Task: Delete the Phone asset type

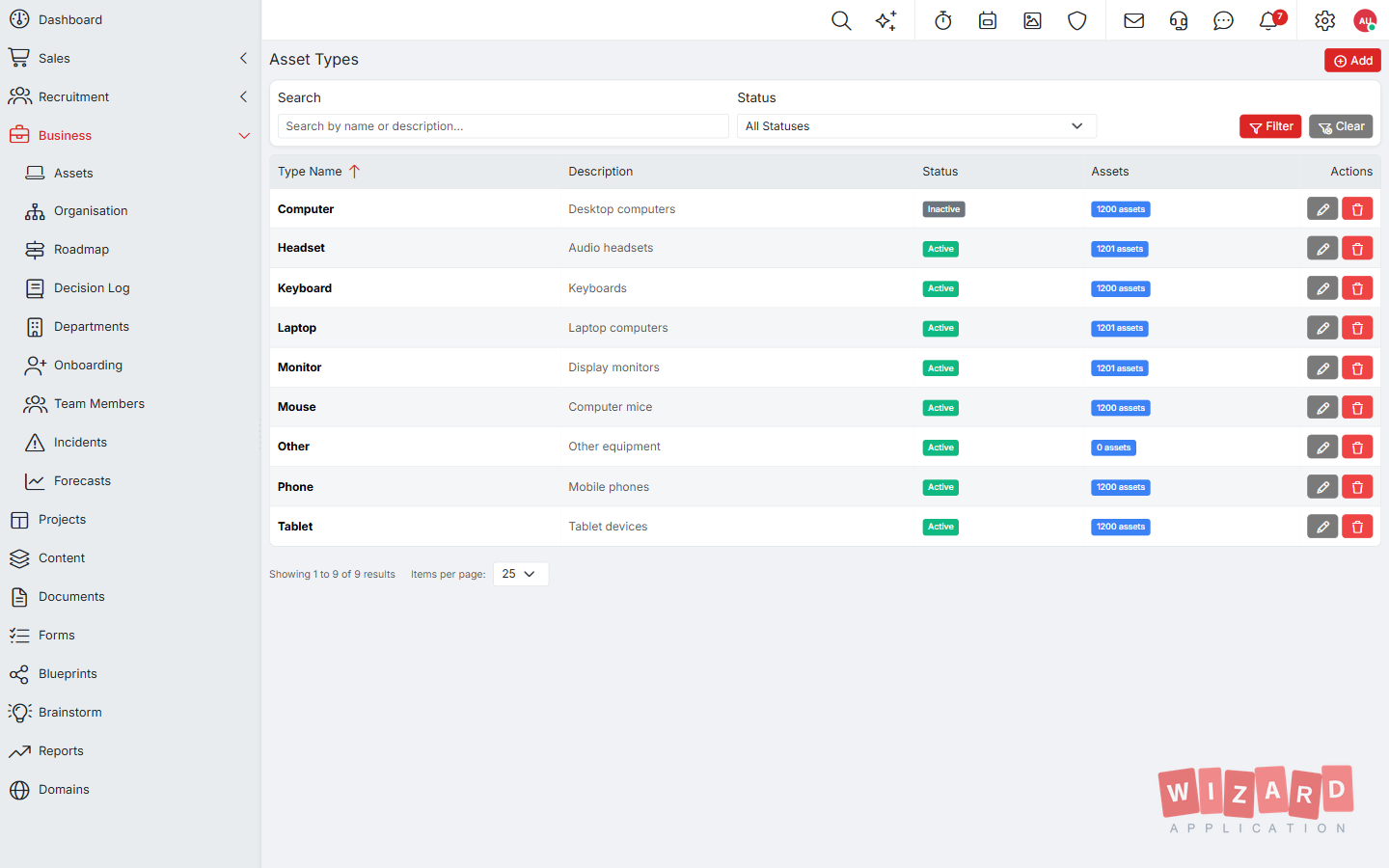Action: (1357, 487)
